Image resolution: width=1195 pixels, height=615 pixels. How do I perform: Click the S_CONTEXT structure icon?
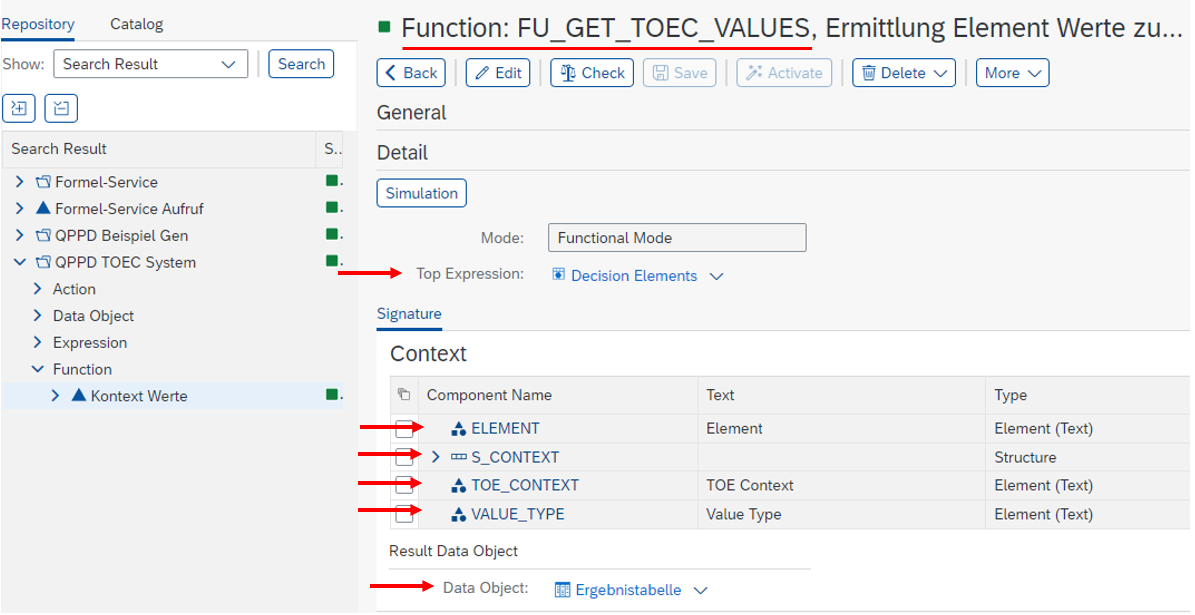point(459,458)
